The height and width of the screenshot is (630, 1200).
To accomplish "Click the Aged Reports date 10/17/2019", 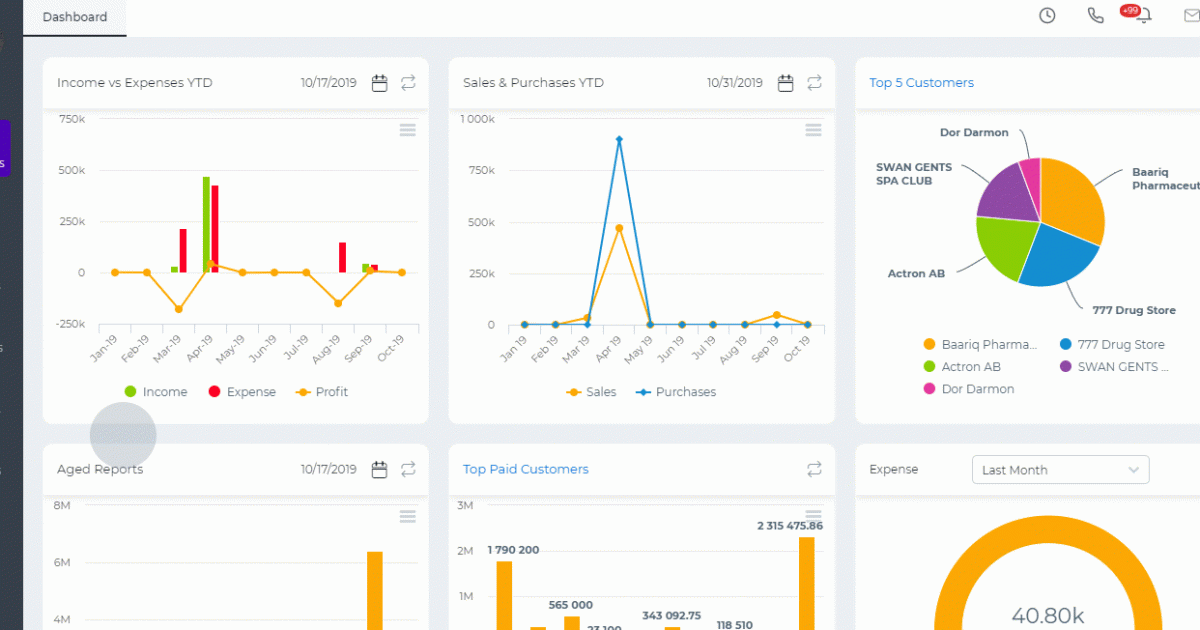I will (328, 469).
